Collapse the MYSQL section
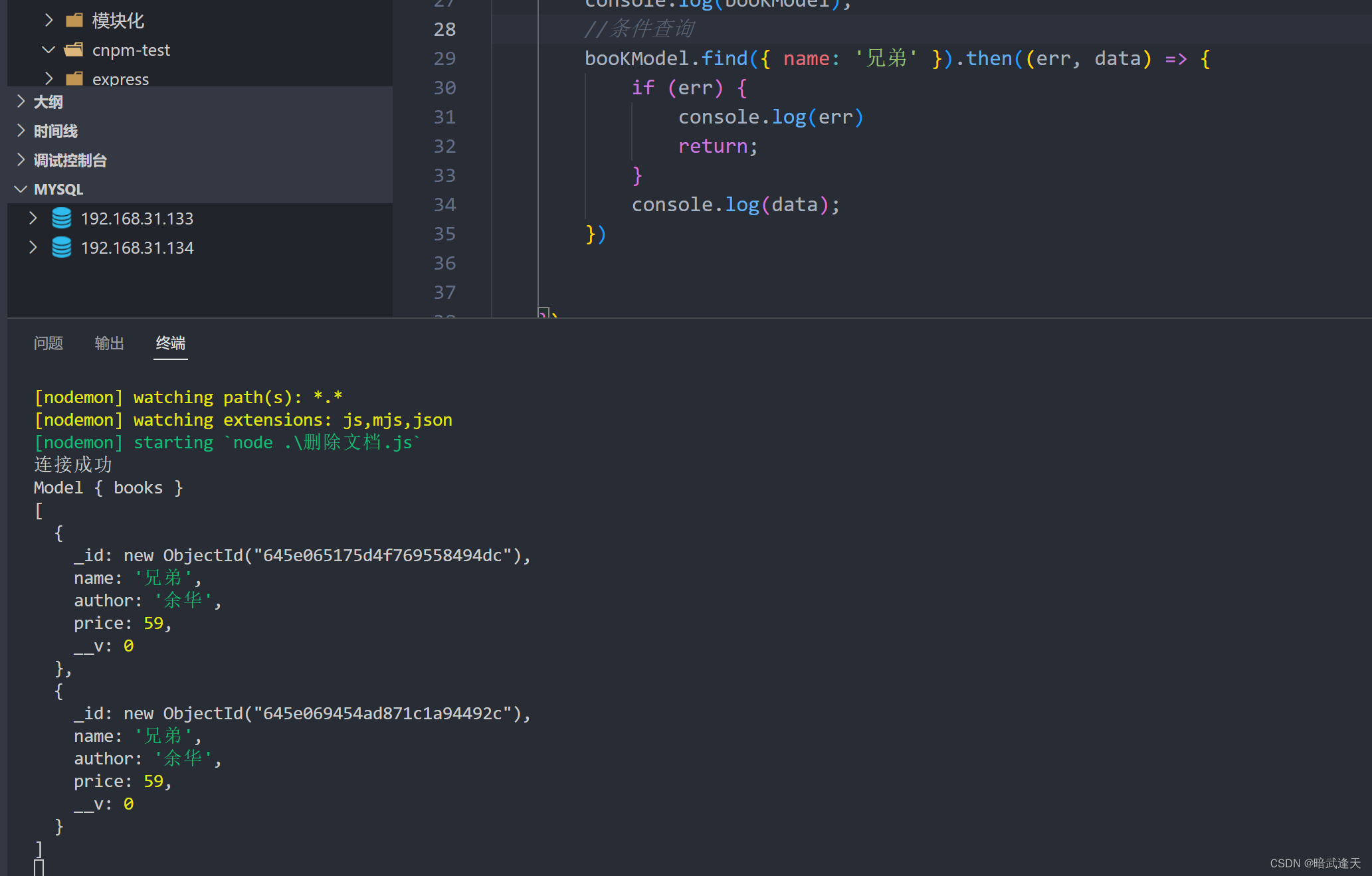 tap(21, 189)
